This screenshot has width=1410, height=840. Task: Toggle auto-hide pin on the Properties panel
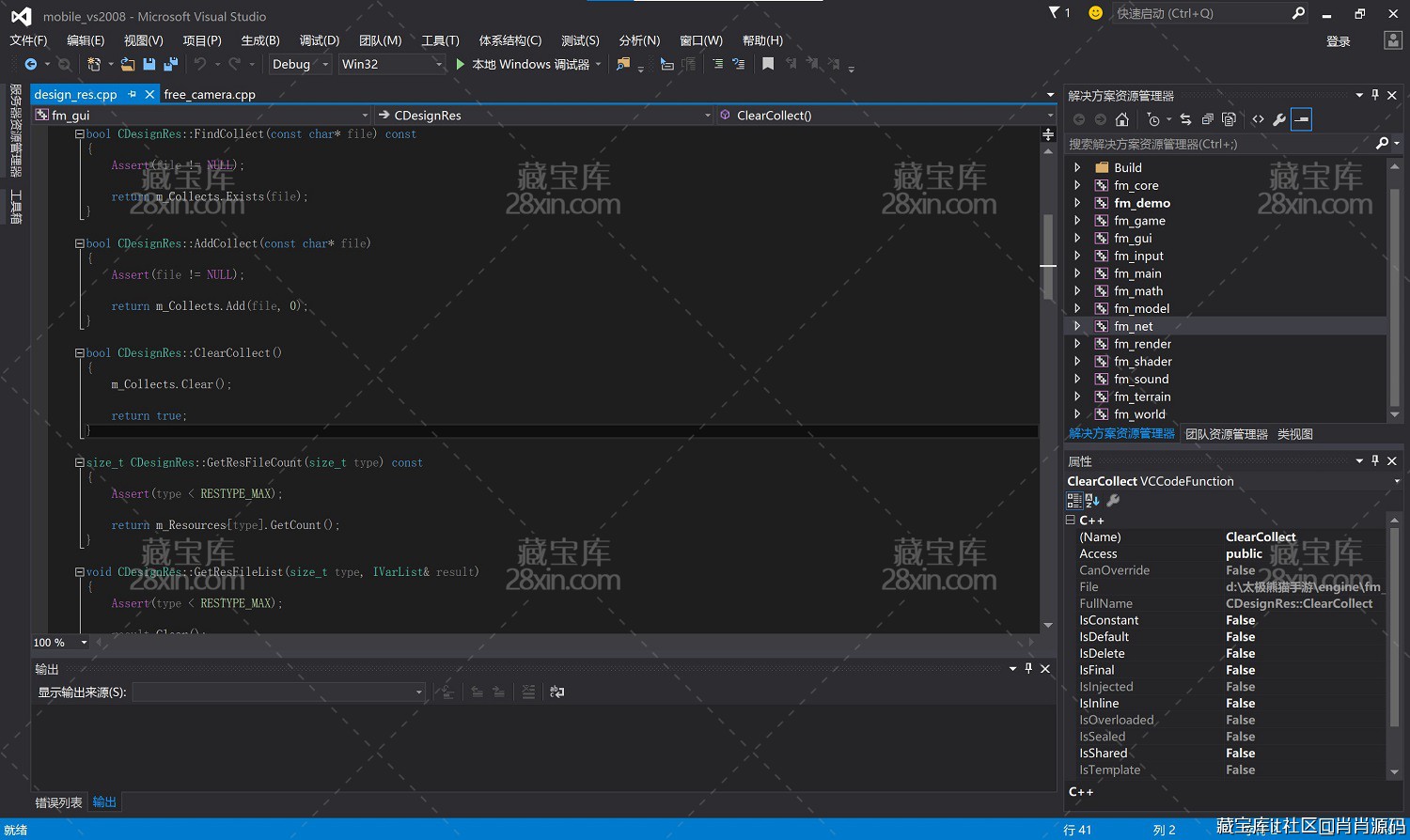coord(1375,460)
